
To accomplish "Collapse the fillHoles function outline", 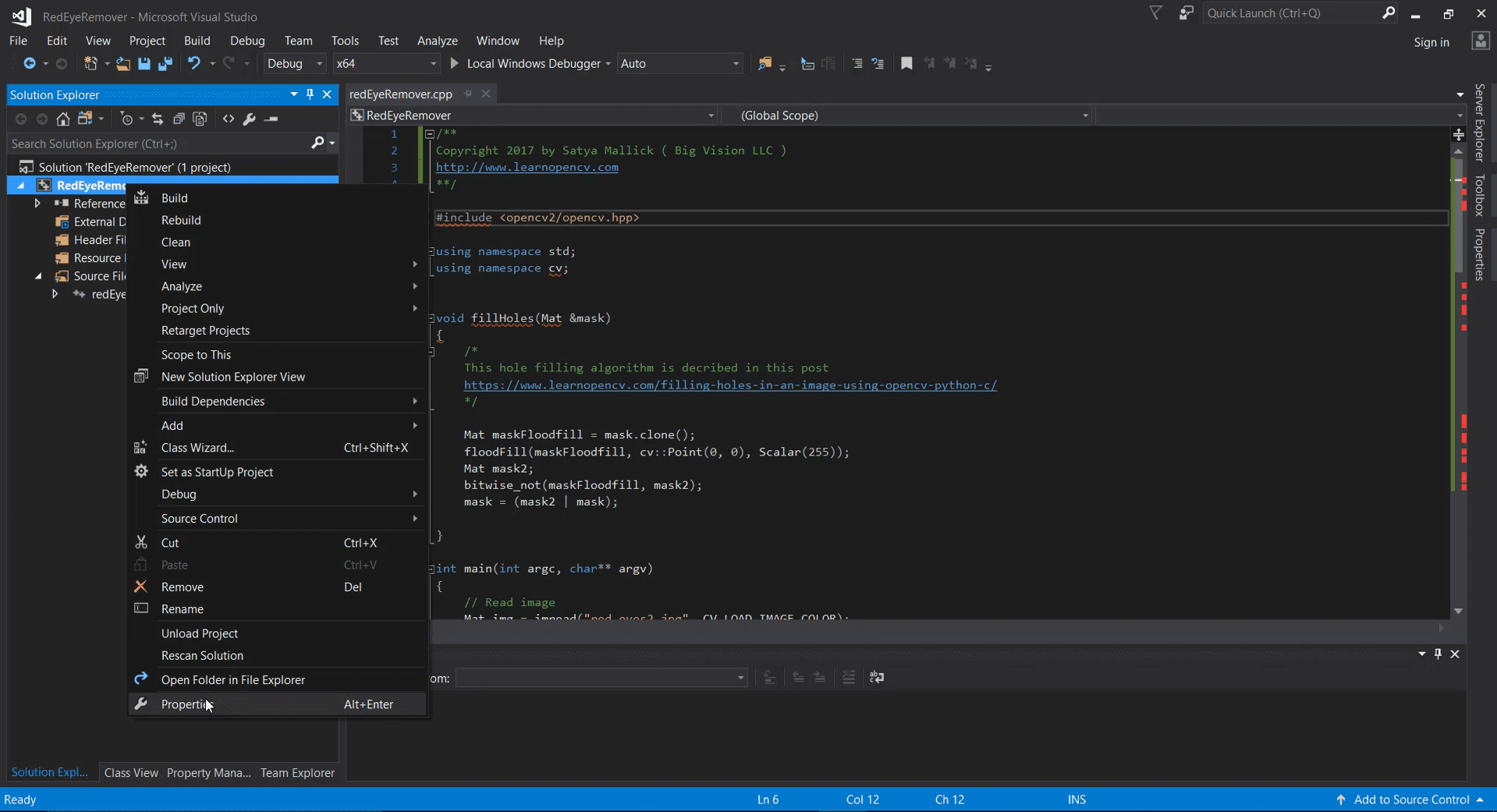I will tap(431, 318).
